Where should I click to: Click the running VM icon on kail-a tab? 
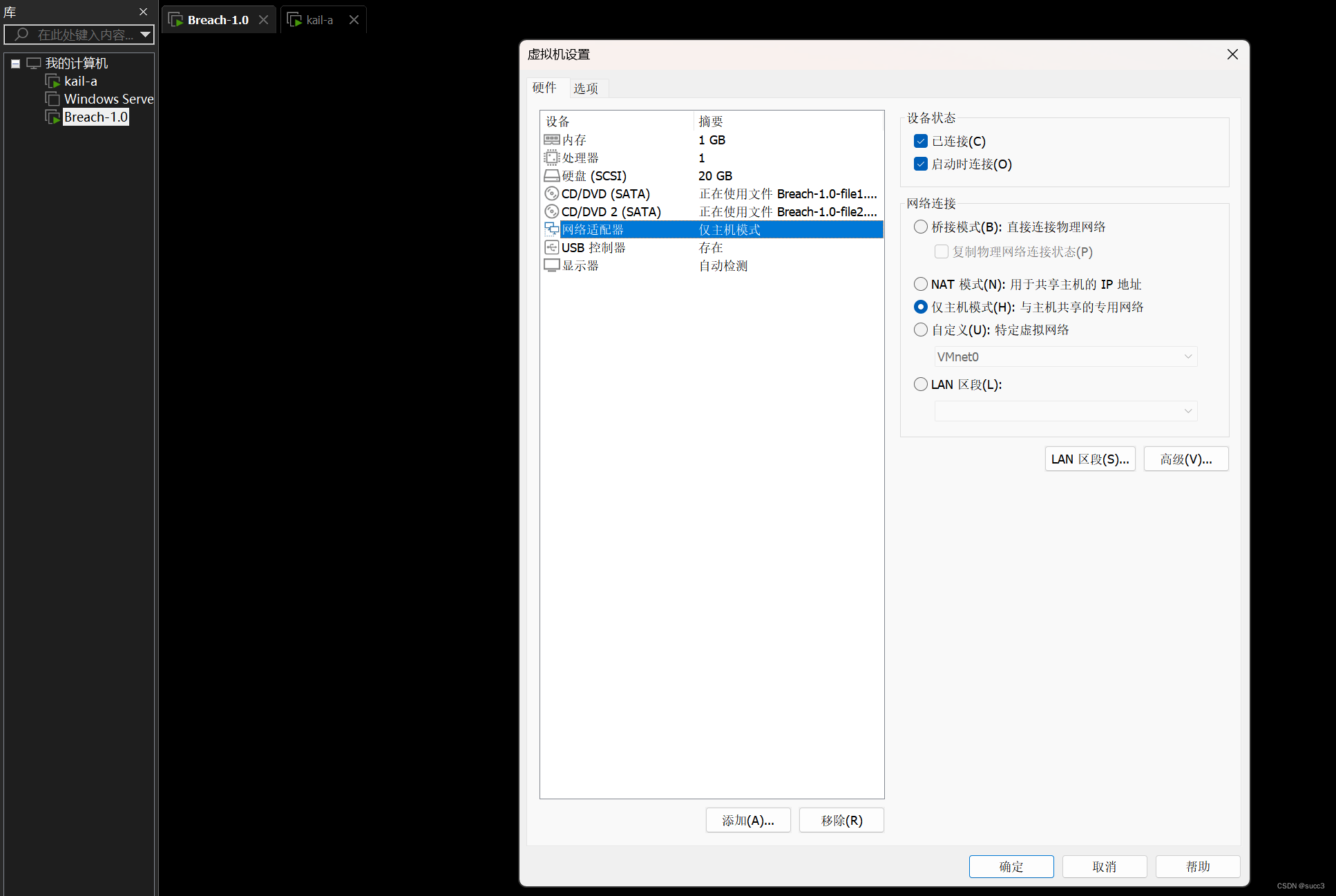[x=295, y=20]
